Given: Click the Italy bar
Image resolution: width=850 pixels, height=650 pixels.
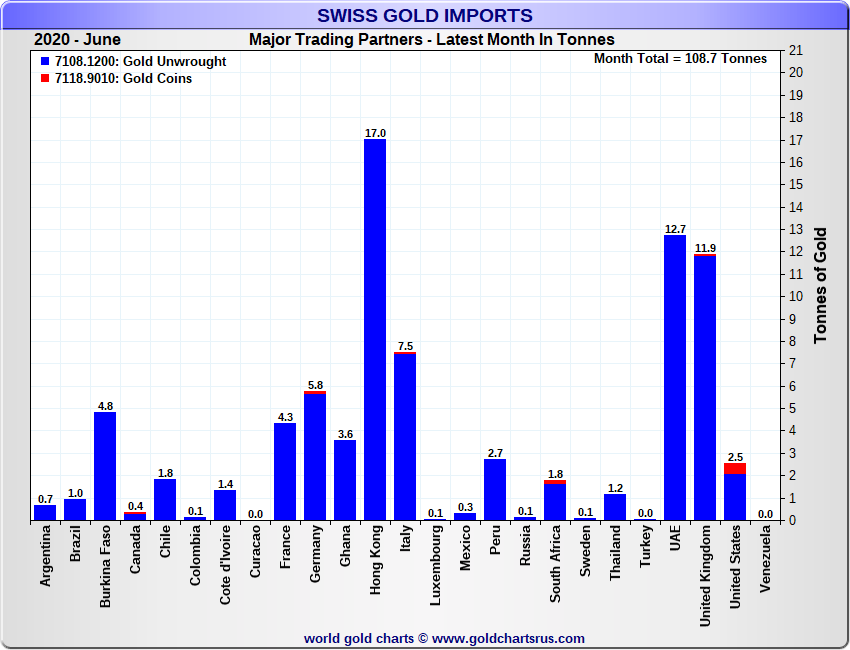Looking at the screenshot, I should point(405,437).
